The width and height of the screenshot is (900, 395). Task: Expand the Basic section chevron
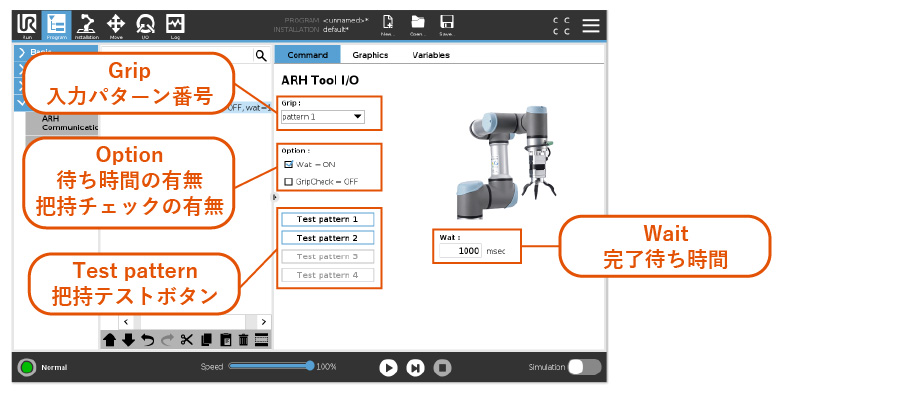22,52
